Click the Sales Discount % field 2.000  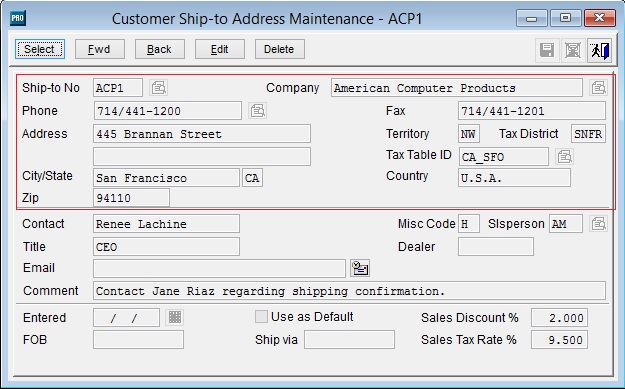[559, 318]
